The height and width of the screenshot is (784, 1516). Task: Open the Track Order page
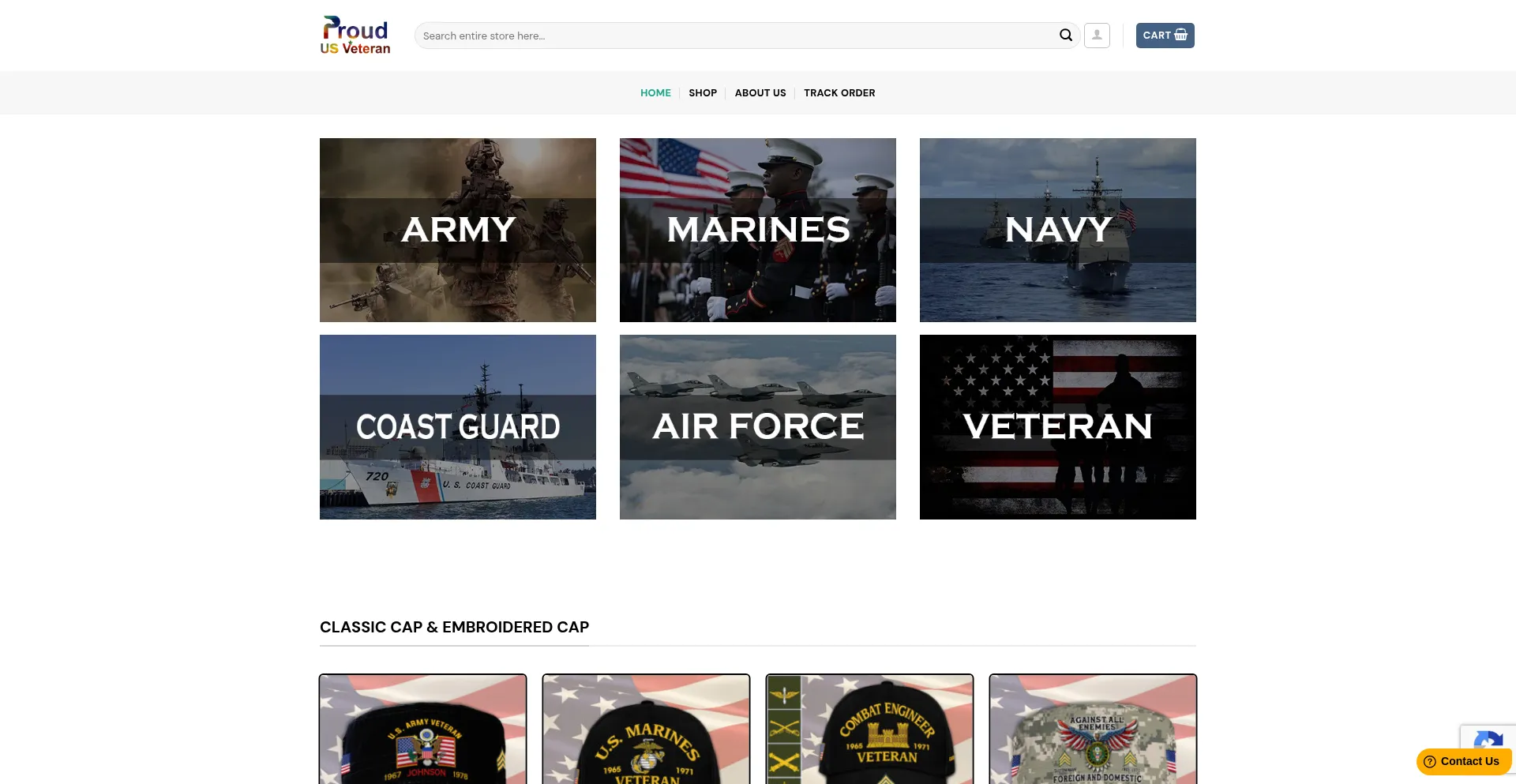[839, 92]
